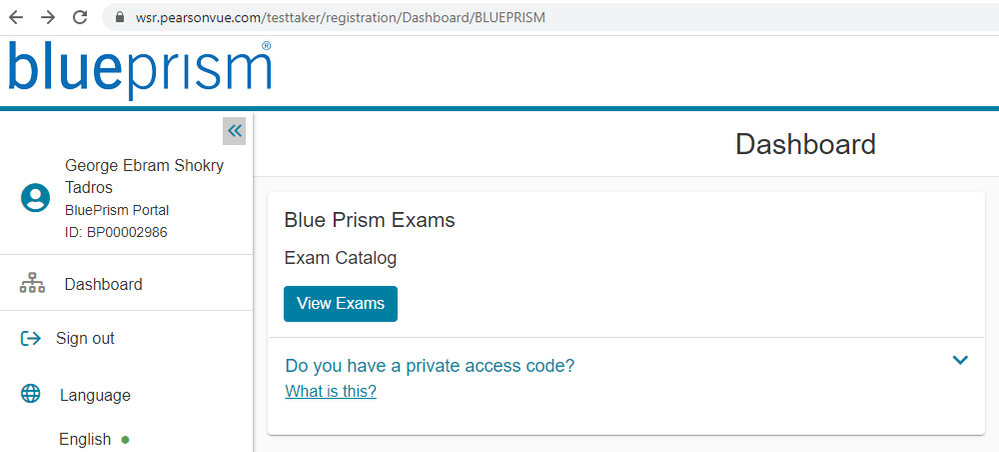
Task: Click the browser forward arrow
Action: click(x=48, y=17)
